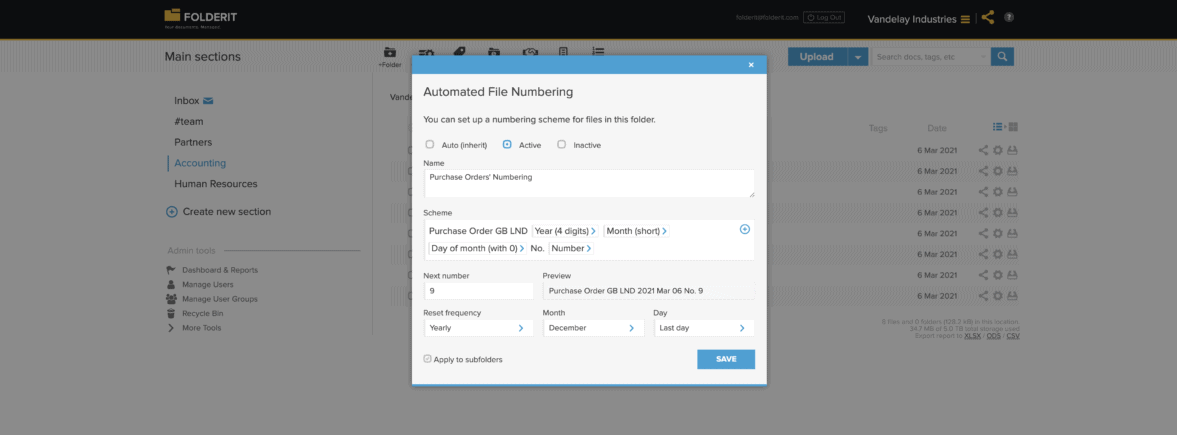Click the add scheme element plus icon
The height and width of the screenshot is (435, 1177).
click(745, 230)
